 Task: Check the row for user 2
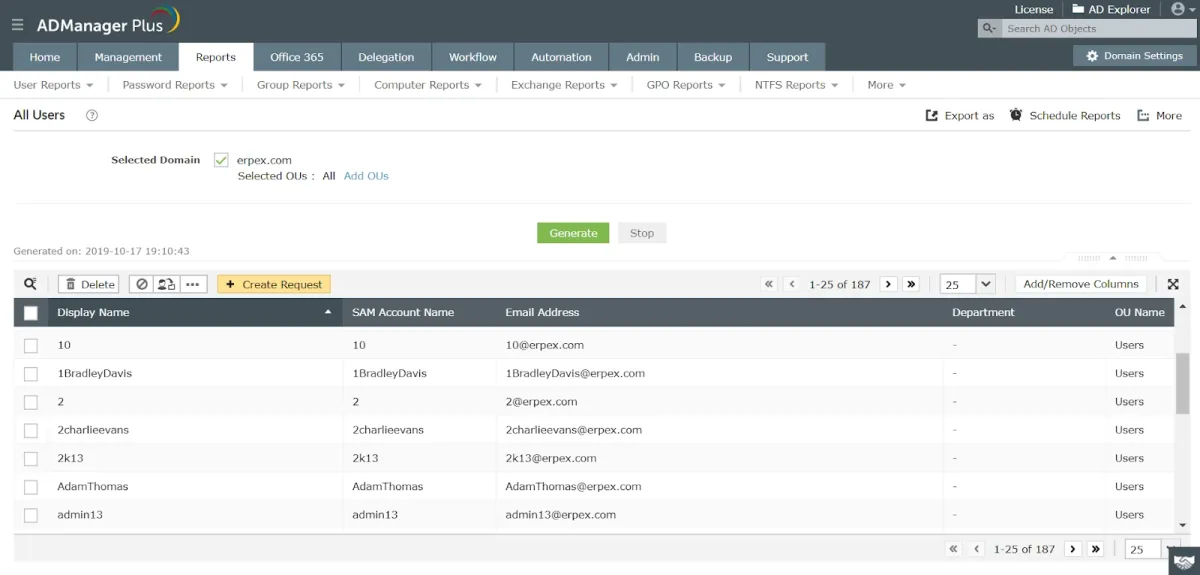click(31, 402)
